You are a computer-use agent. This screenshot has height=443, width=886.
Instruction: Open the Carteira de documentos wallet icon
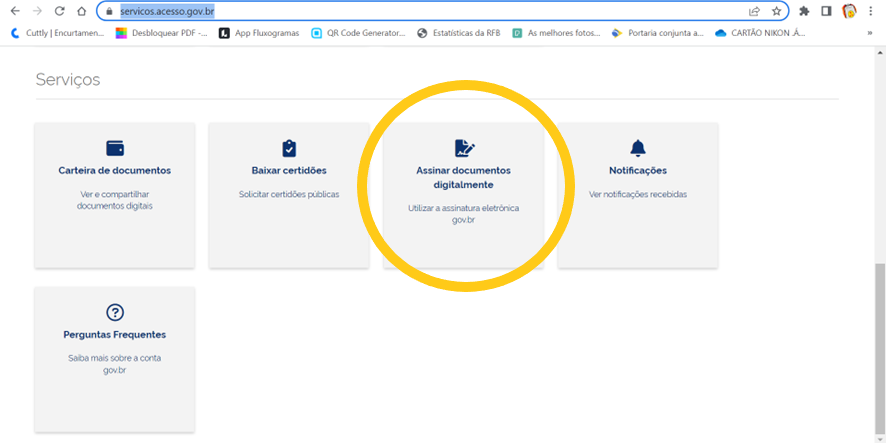pos(114,148)
